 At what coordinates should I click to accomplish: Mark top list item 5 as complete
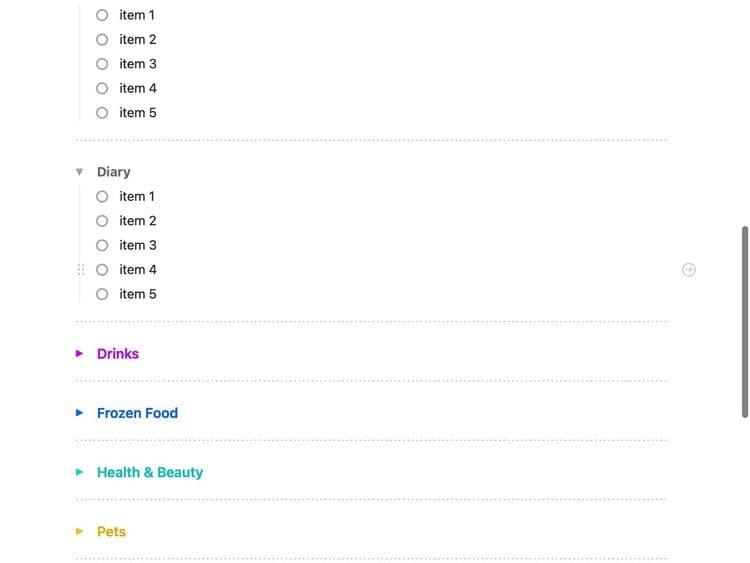[x=102, y=113]
